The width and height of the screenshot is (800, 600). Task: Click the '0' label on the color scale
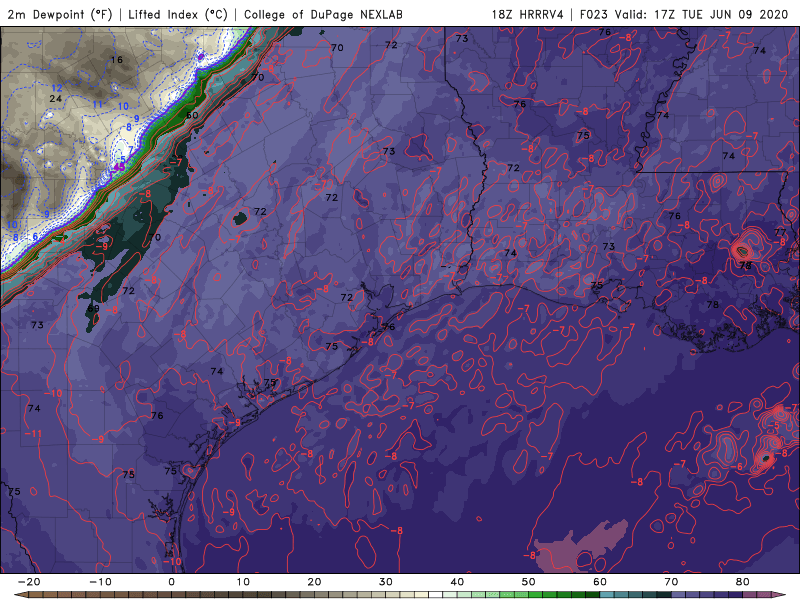click(171, 582)
